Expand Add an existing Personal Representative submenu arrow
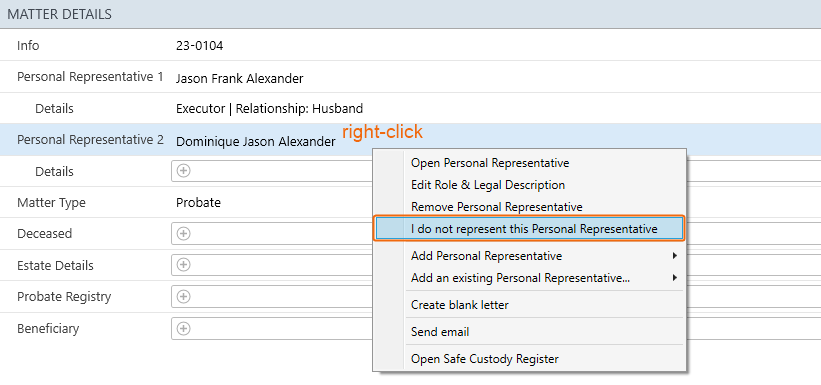The image size is (821, 385). point(675,278)
